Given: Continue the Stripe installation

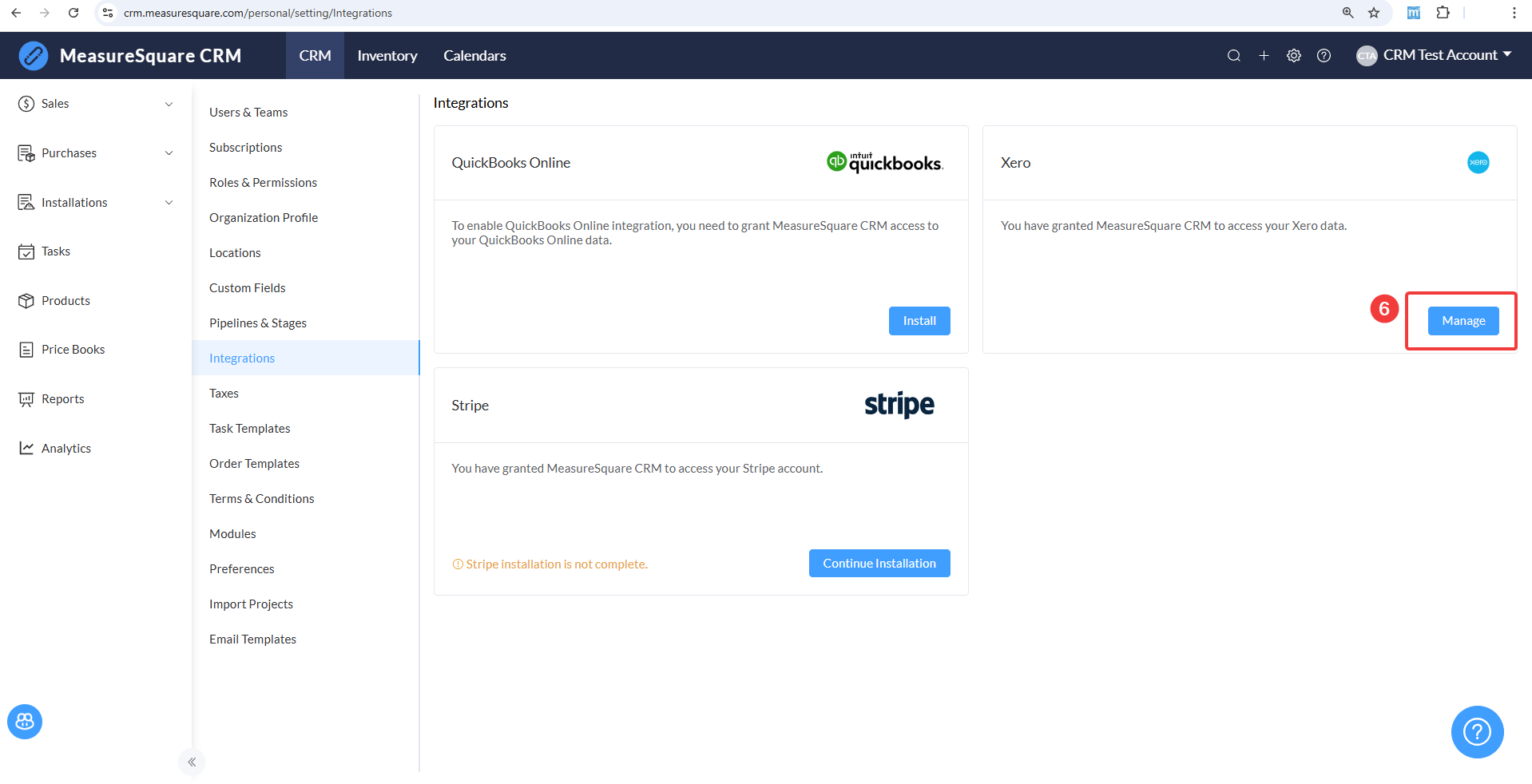Looking at the screenshot, I should point(879,564).
